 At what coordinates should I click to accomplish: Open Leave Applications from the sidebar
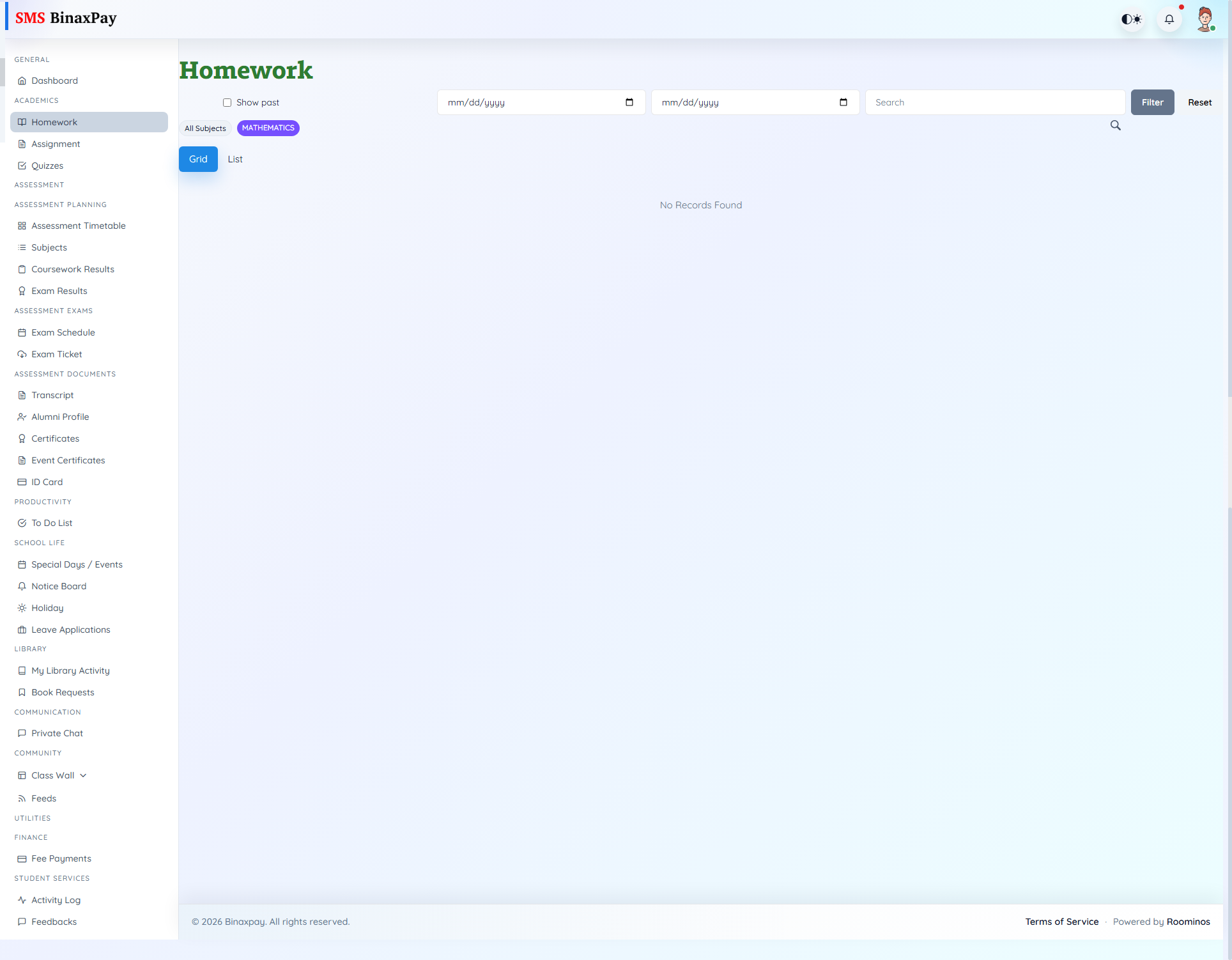click(70, 629)
